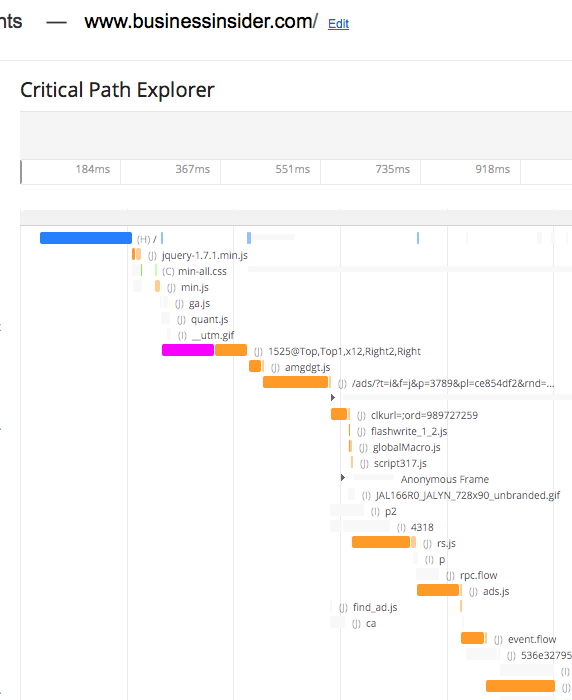Select the min.js light orange bar

pyautogui.click(x=157, y=286)
